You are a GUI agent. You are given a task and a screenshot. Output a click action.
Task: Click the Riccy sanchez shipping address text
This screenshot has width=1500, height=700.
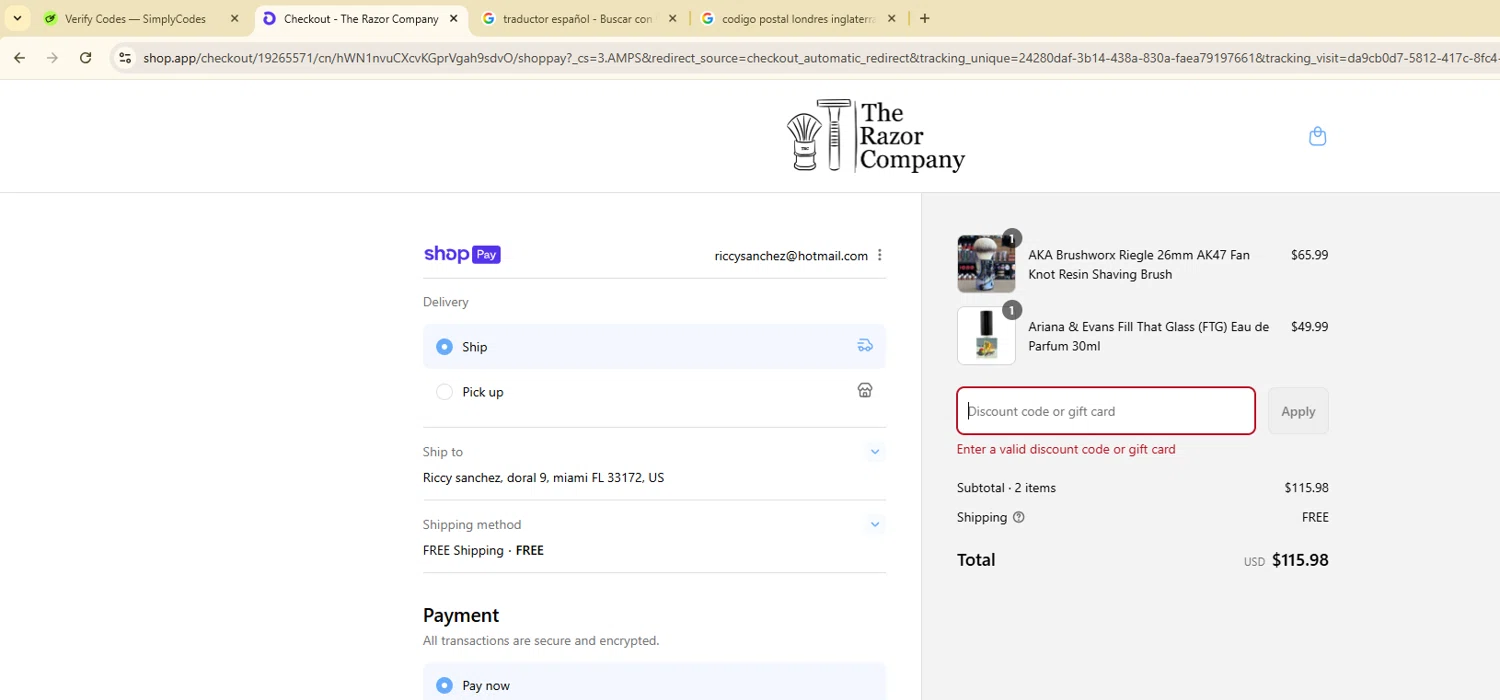tap(543, 477)
